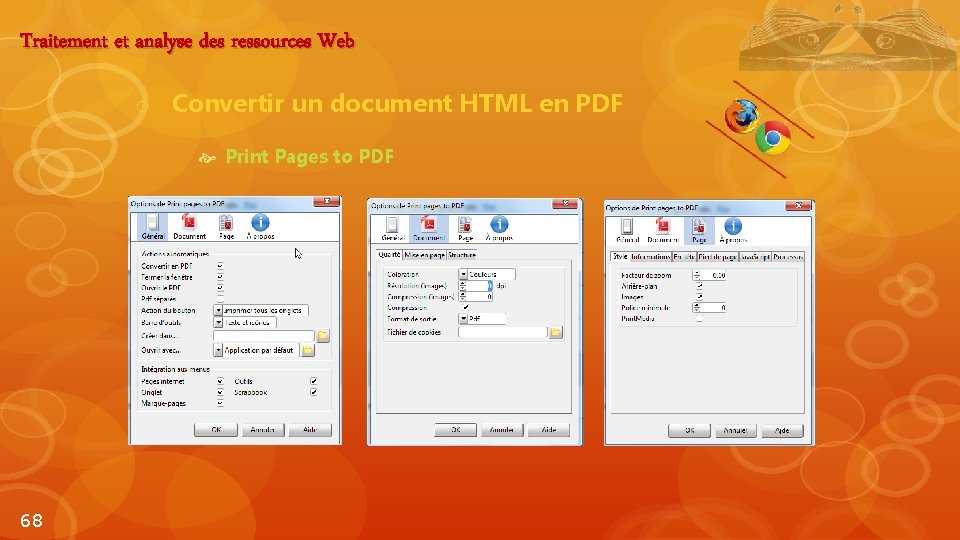This screenshot has height=540, width=960.
Task: Select Général icon in the middle dialog
Action: tap(392, 225)
